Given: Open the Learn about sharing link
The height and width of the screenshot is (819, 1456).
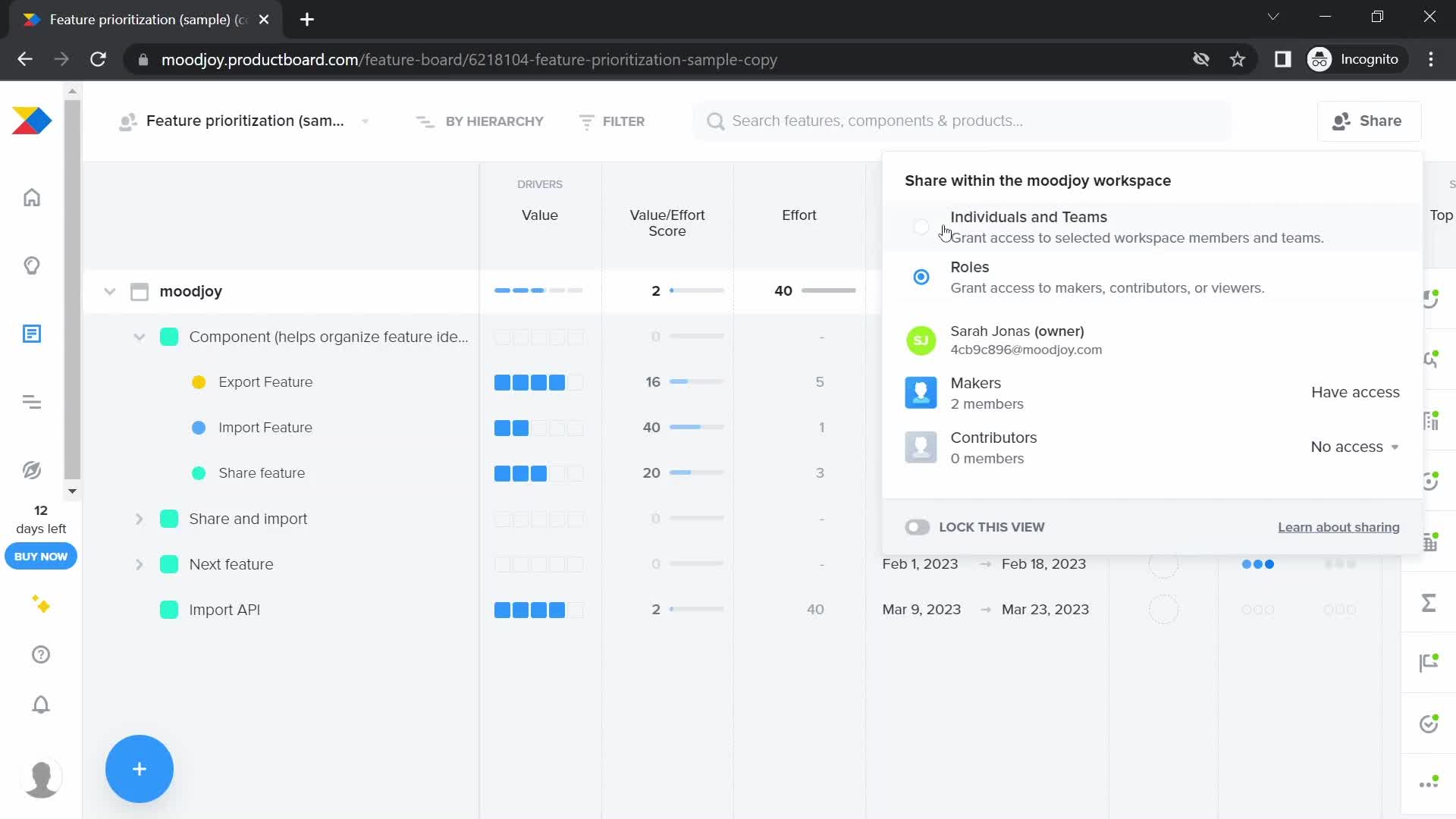Looking at the screenshot, I should click(1338, 527).
